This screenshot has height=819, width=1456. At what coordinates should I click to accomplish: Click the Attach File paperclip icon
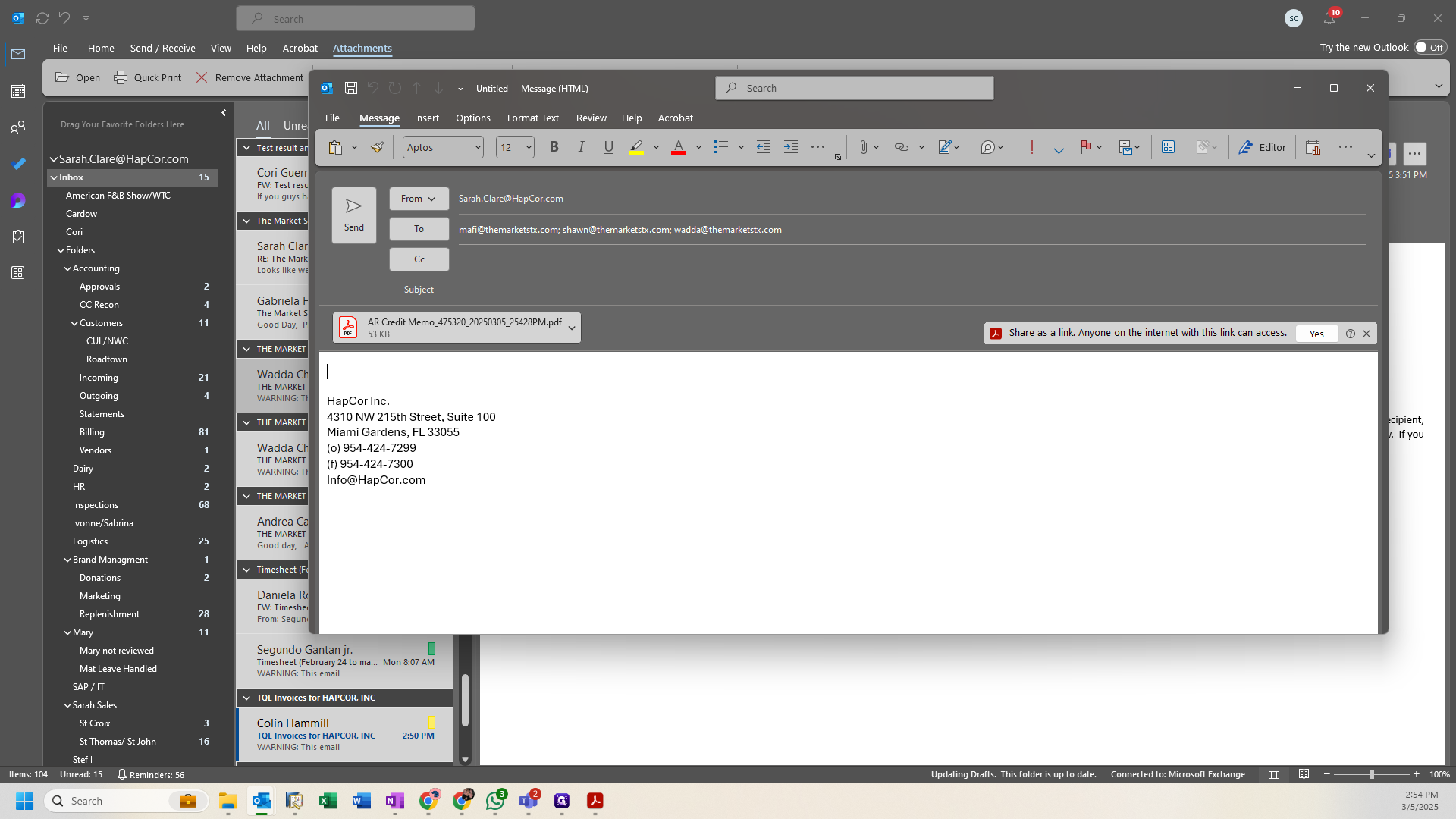[x=863, y=147]
